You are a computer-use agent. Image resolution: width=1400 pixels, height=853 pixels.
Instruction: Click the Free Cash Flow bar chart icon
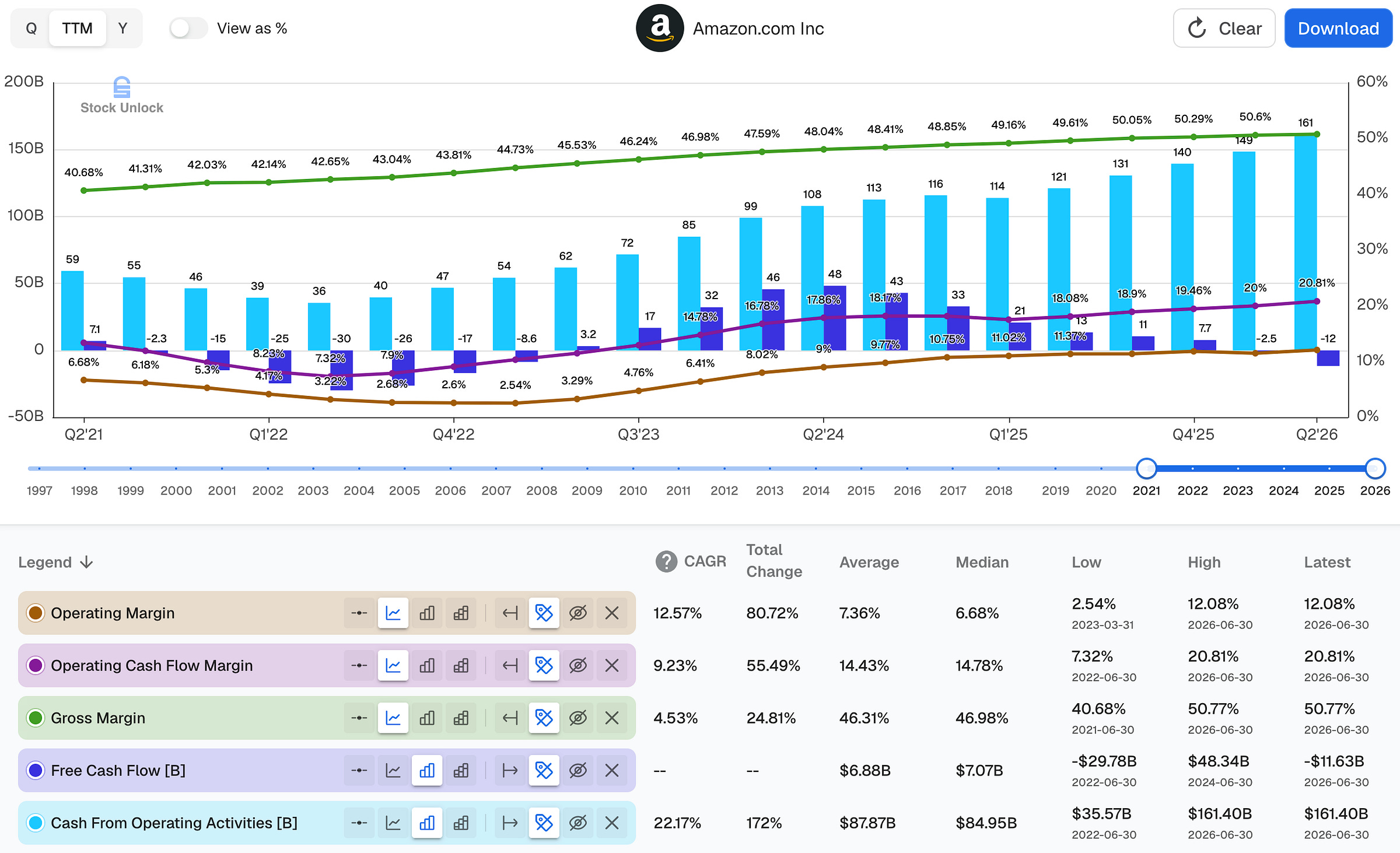tap(427, 770)
